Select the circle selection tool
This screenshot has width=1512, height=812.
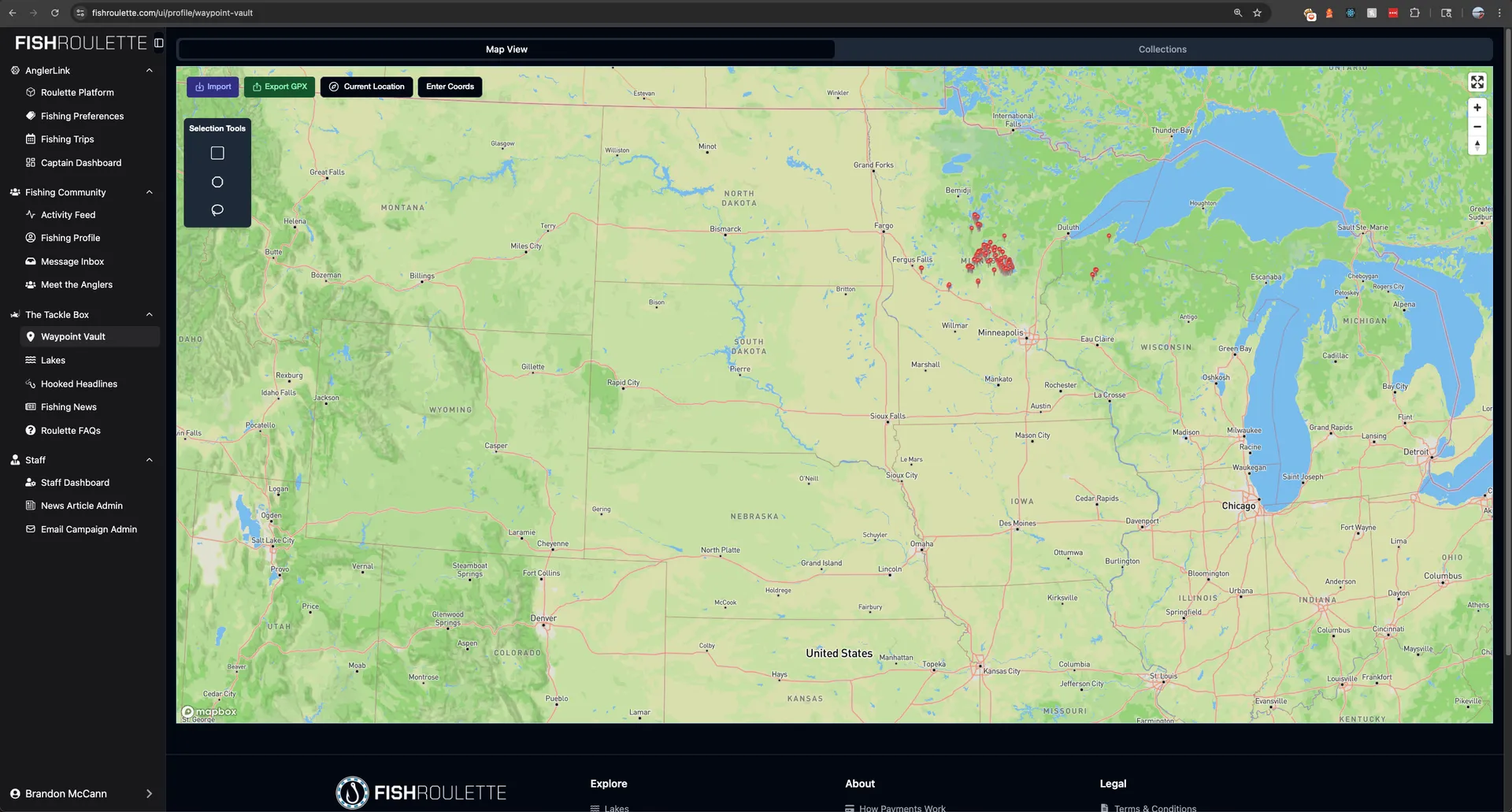[217, 182]
